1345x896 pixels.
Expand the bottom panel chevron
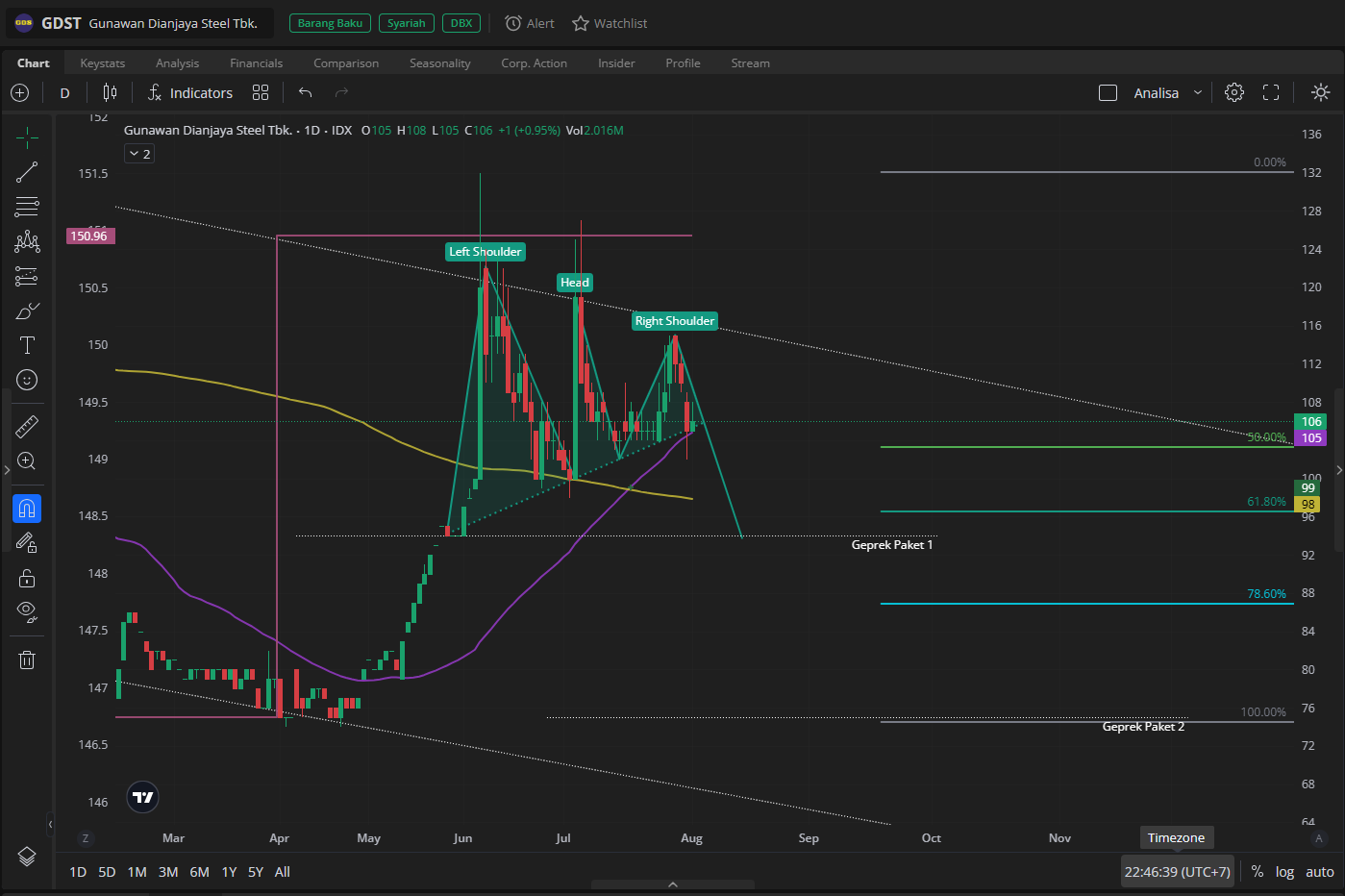tap(673, 884)
